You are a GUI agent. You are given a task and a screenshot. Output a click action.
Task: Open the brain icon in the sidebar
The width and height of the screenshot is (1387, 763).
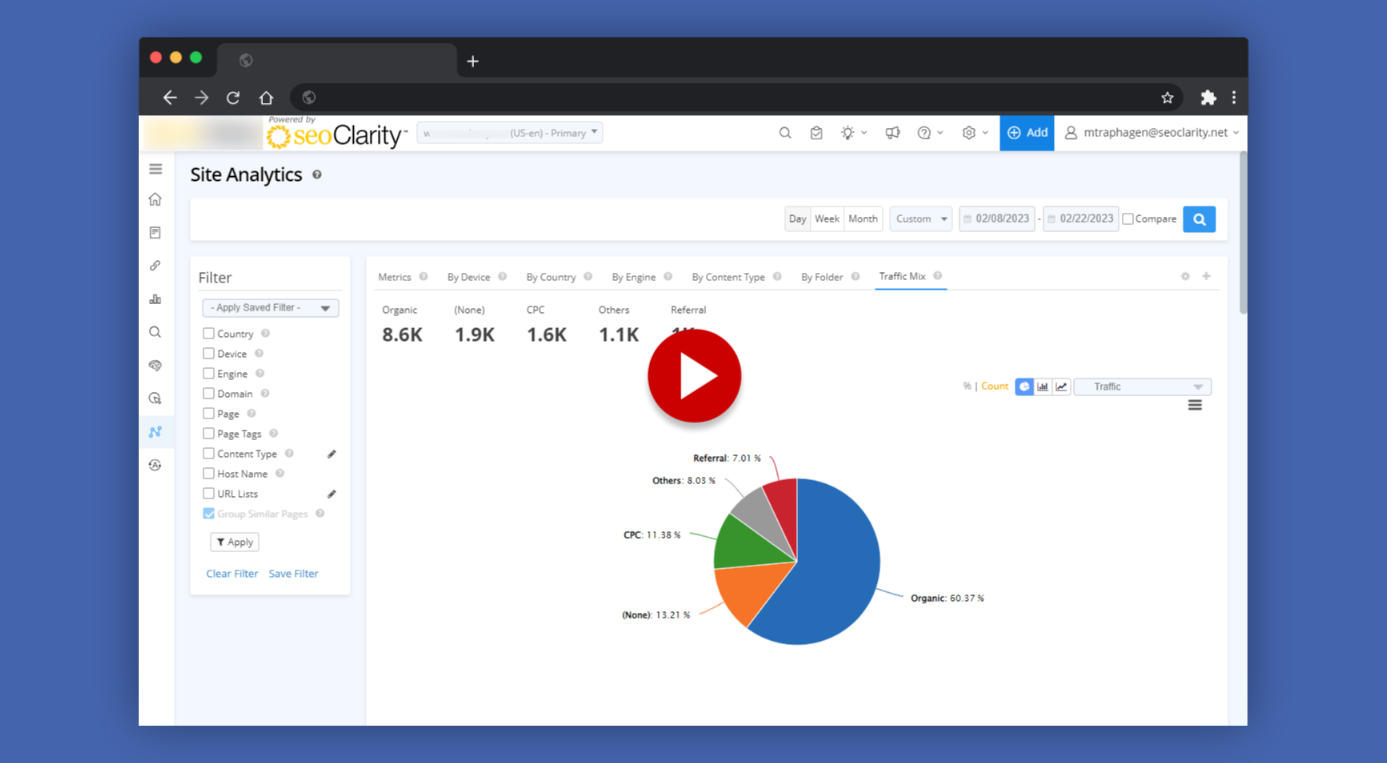click(155, 365)
